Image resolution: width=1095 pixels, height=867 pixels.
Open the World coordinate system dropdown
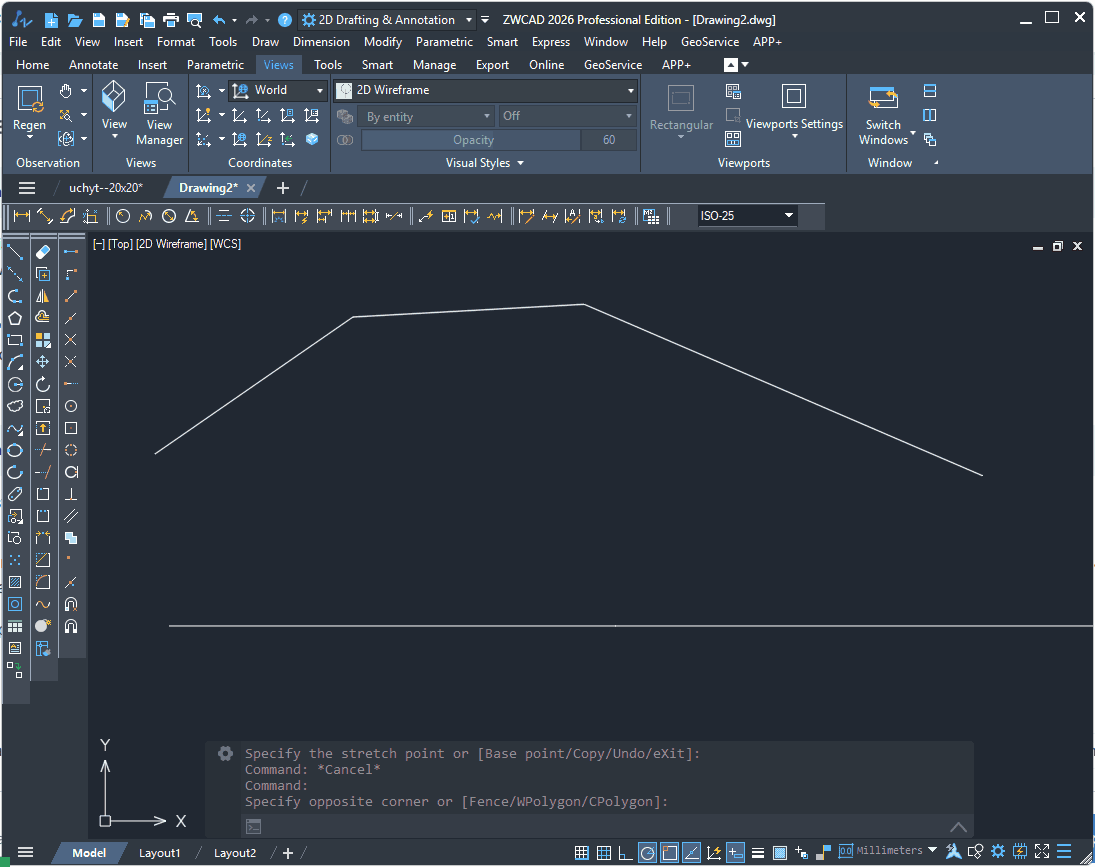pyautogui.click(x=278, y=90)
